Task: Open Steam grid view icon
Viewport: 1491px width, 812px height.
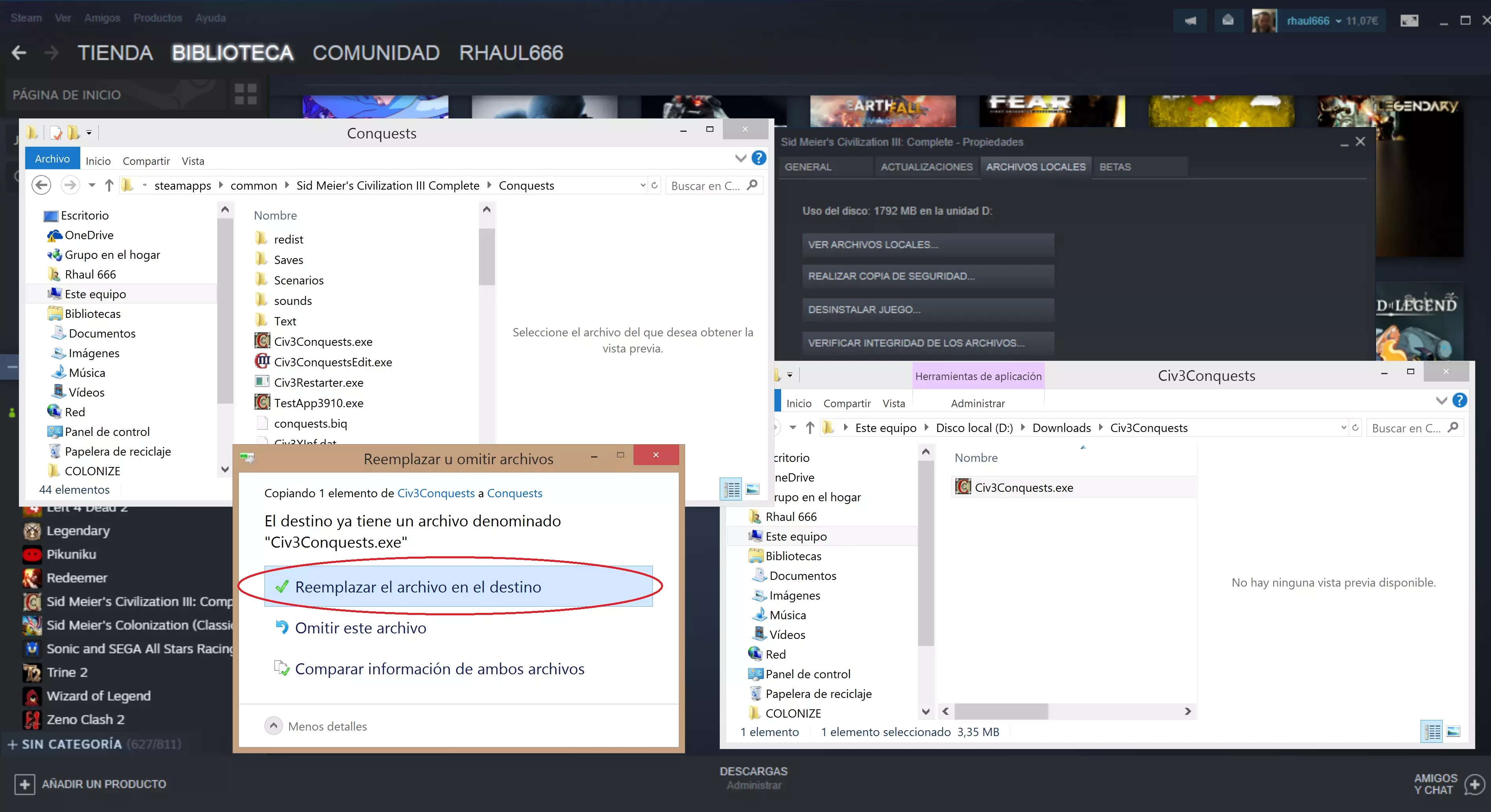Action: 246,94
